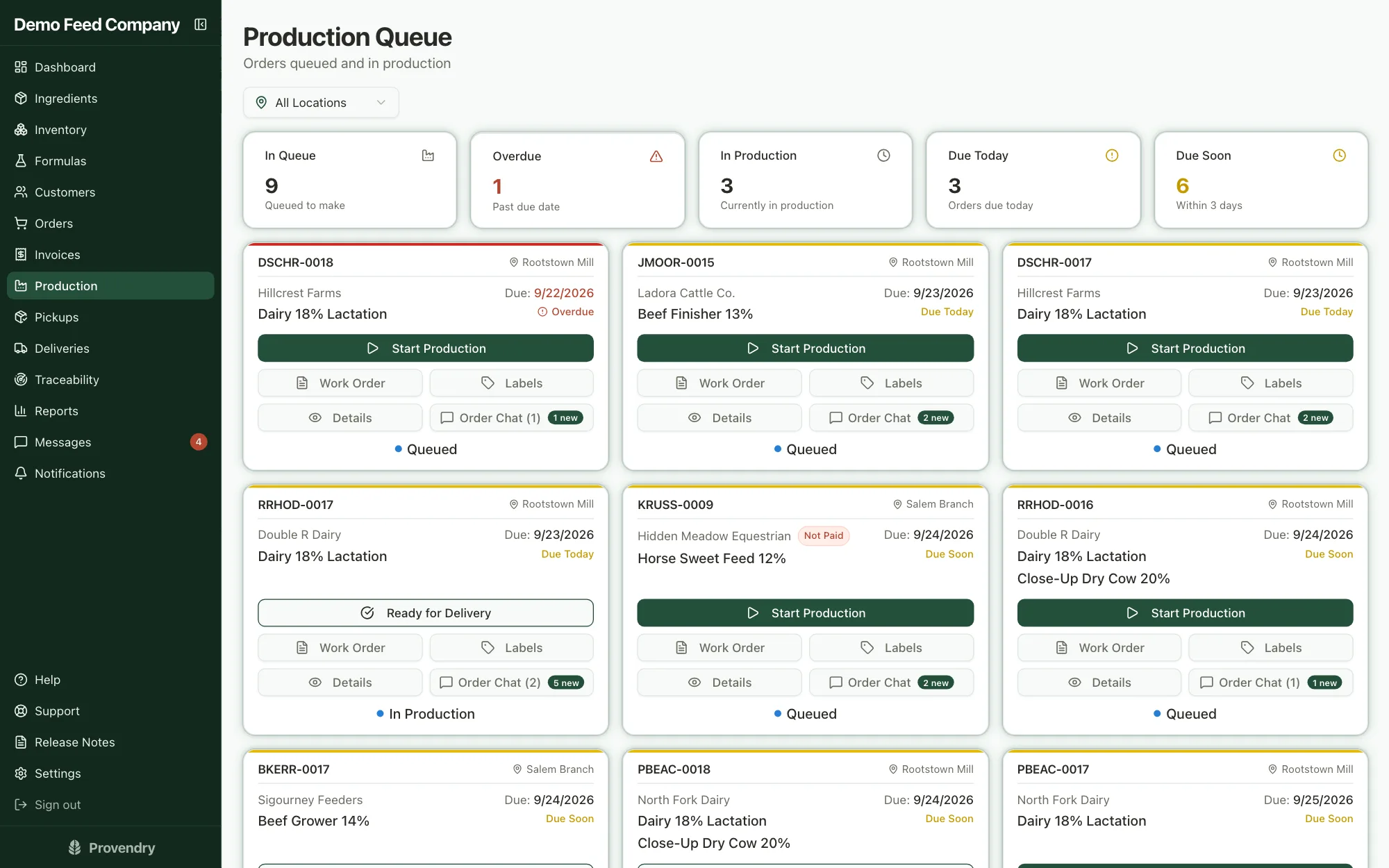Viewport: 1389px width, 868px height.
Task: View Details for KRUSS-0009
Action: pos(720,683)
